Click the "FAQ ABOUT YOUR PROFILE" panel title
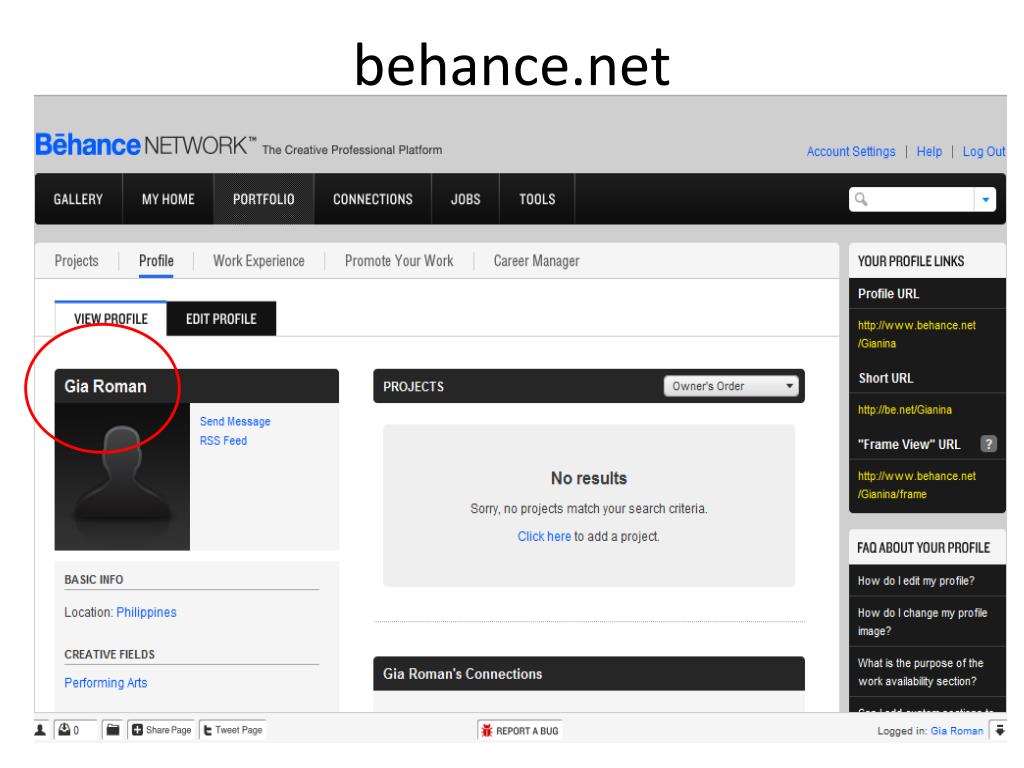The image size is (1024, 768). (x=923, y=548)
